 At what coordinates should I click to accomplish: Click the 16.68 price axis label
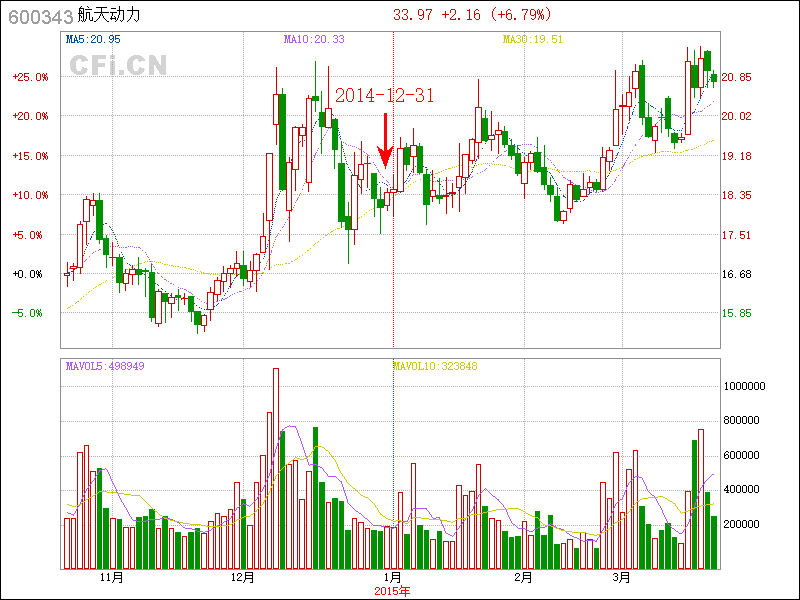point(737,274)
